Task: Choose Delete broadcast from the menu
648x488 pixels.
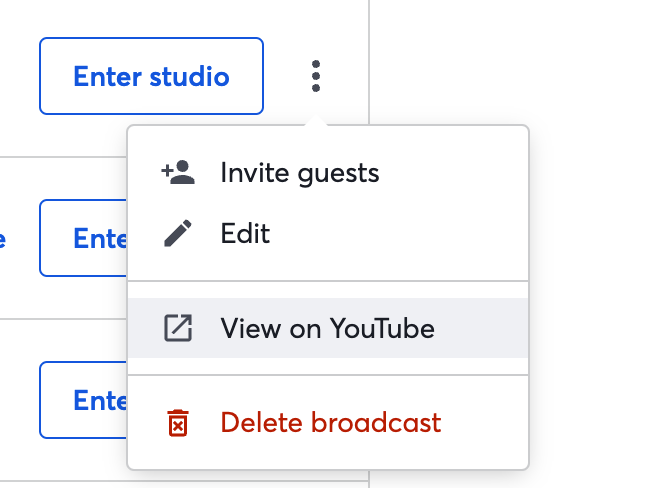Action: [x=328, y=423]
